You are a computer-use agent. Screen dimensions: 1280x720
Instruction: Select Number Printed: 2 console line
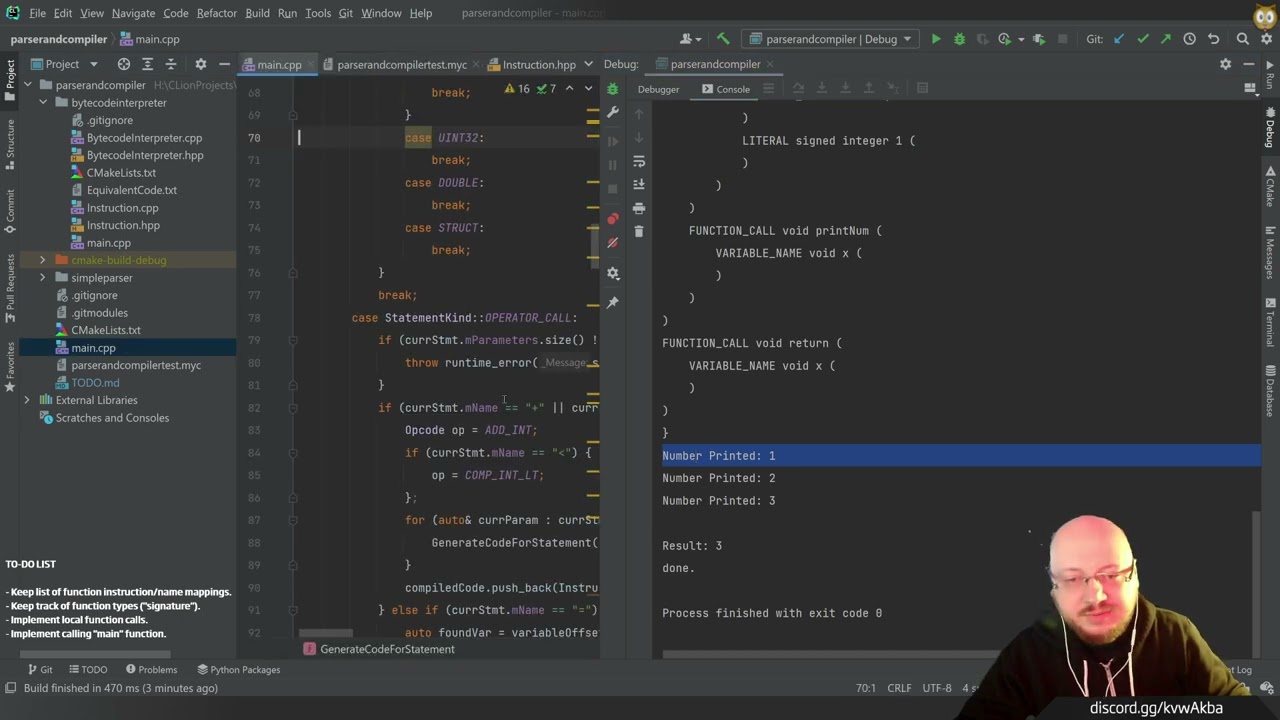(718, 478)
